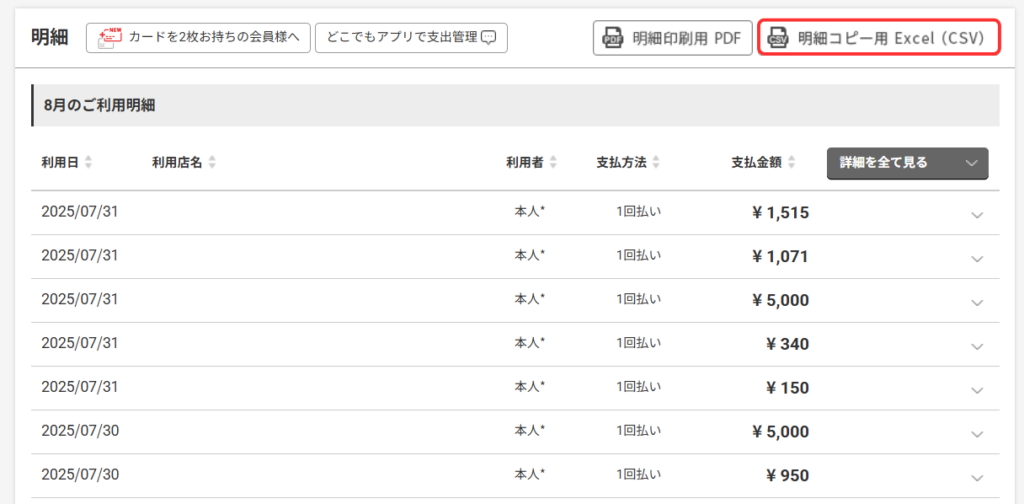
Task: Open the 詳細を全て見る dropdown
Action: pos(907,163)
